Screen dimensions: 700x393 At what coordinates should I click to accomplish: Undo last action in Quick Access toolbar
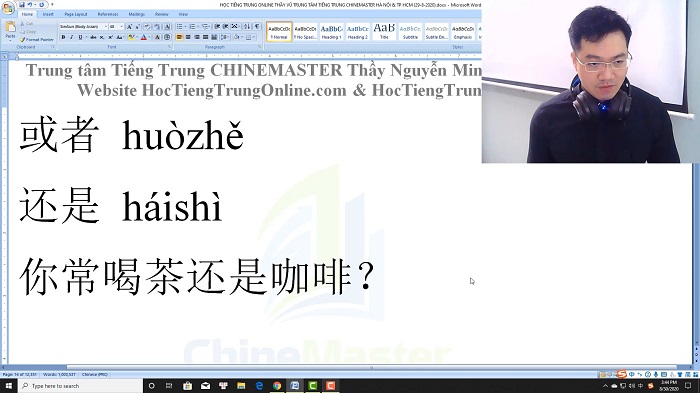pos(30,4)
